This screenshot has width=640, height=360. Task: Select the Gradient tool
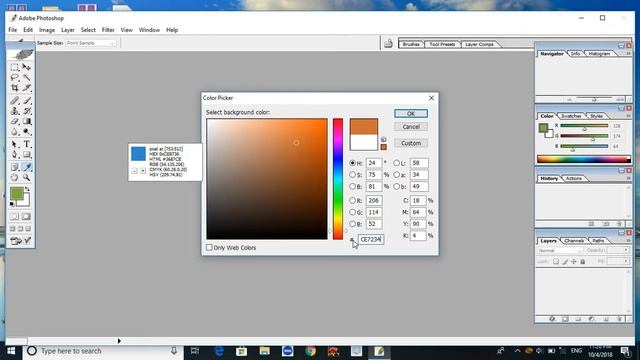pyautogui.click(x=27, y=121)
